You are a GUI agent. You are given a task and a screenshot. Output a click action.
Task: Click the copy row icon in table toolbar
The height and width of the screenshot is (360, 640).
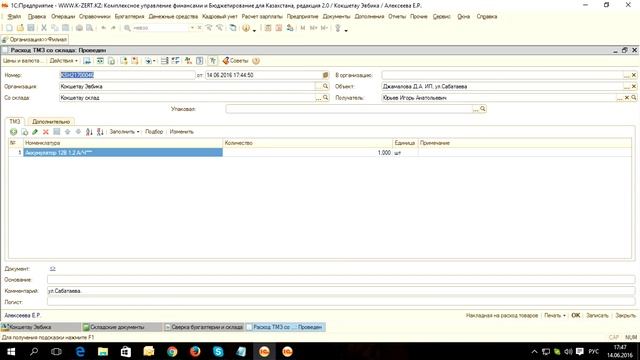[24, 132]
